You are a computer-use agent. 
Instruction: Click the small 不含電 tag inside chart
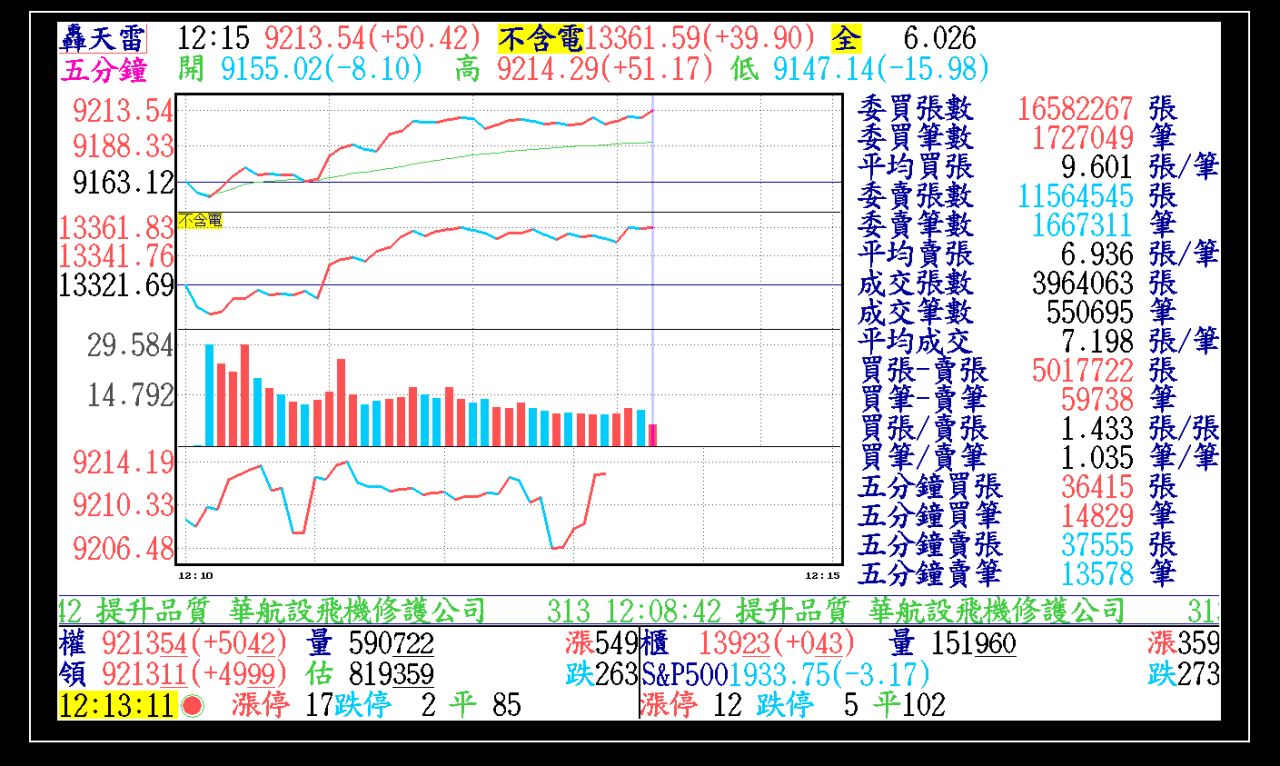[200, 220]
